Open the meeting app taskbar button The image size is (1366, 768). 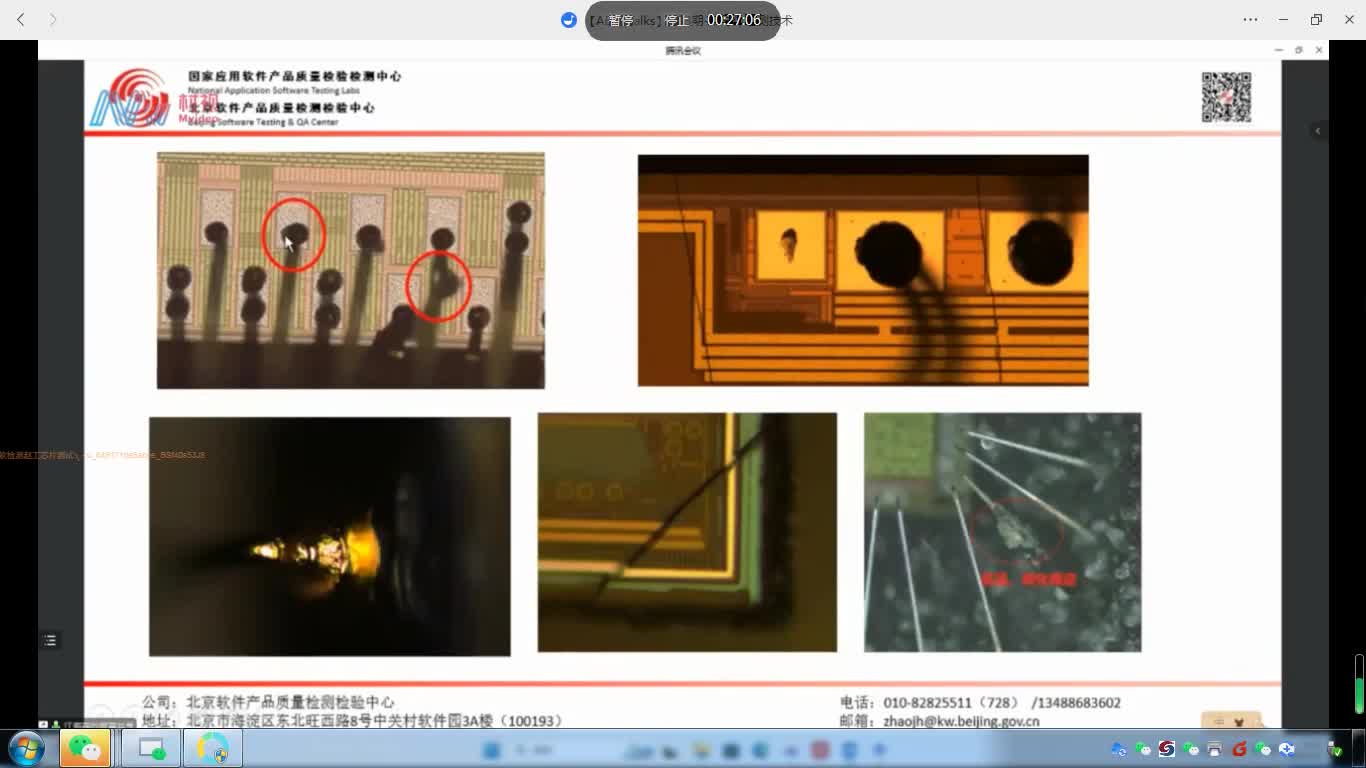151,748
